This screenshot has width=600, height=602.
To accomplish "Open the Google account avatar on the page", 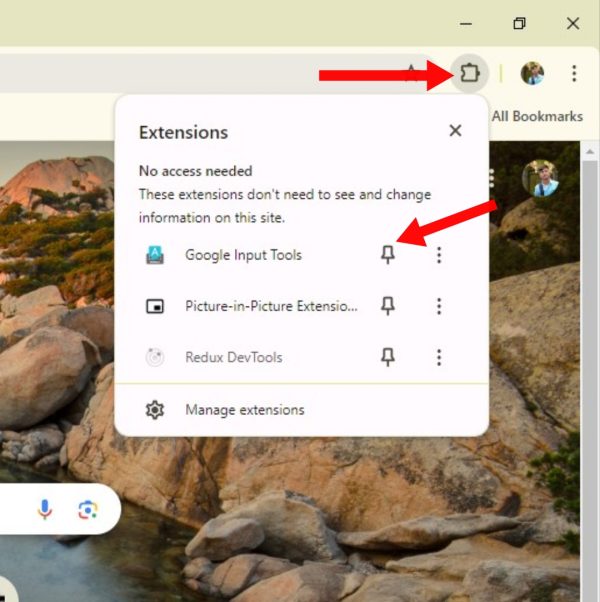I will click(x=540, y=178).
